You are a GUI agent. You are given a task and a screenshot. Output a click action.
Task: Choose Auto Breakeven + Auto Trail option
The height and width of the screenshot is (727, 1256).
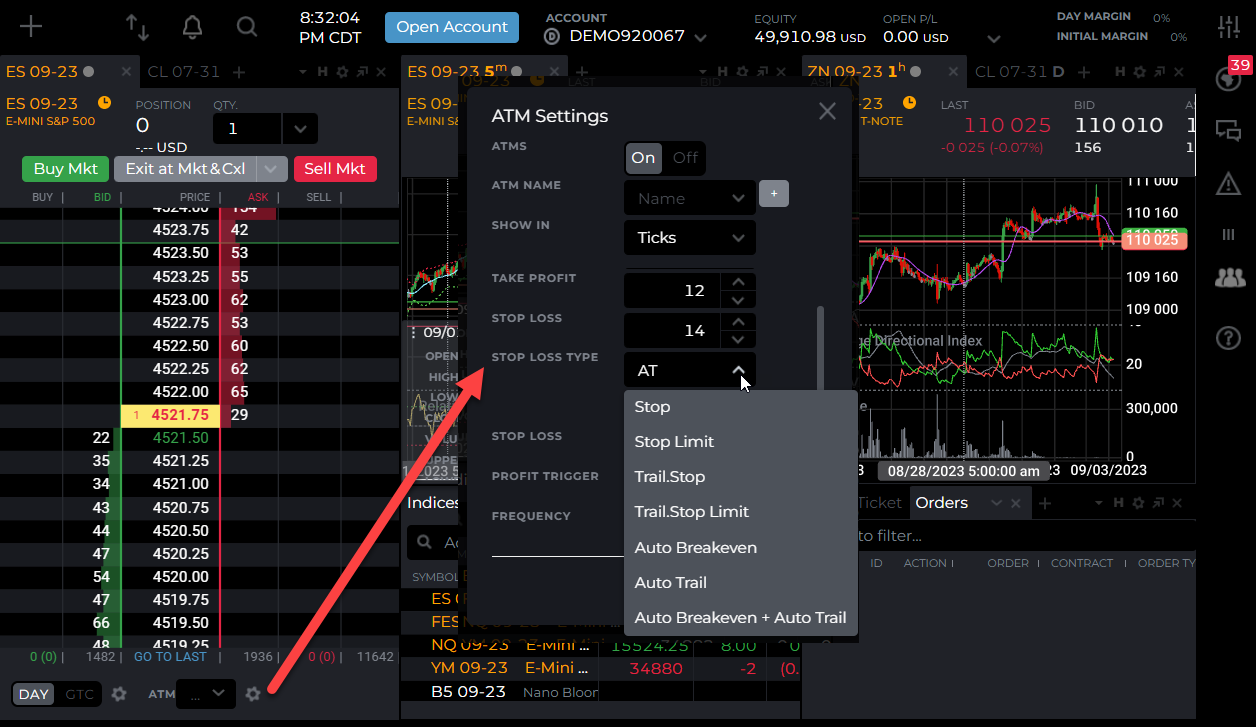[741, 618]
